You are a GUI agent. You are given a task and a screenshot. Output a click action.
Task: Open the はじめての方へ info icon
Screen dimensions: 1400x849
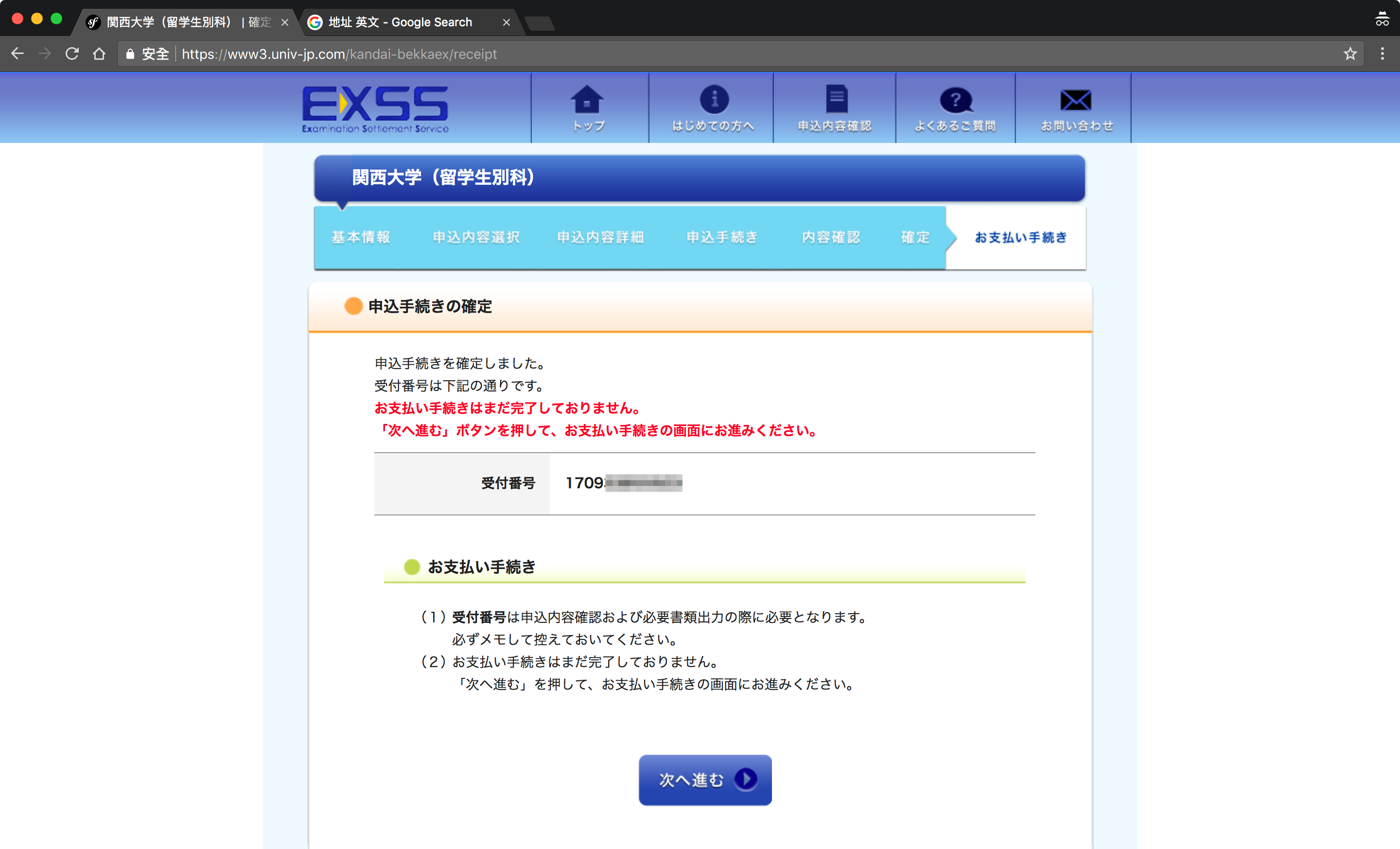point(714,100)
